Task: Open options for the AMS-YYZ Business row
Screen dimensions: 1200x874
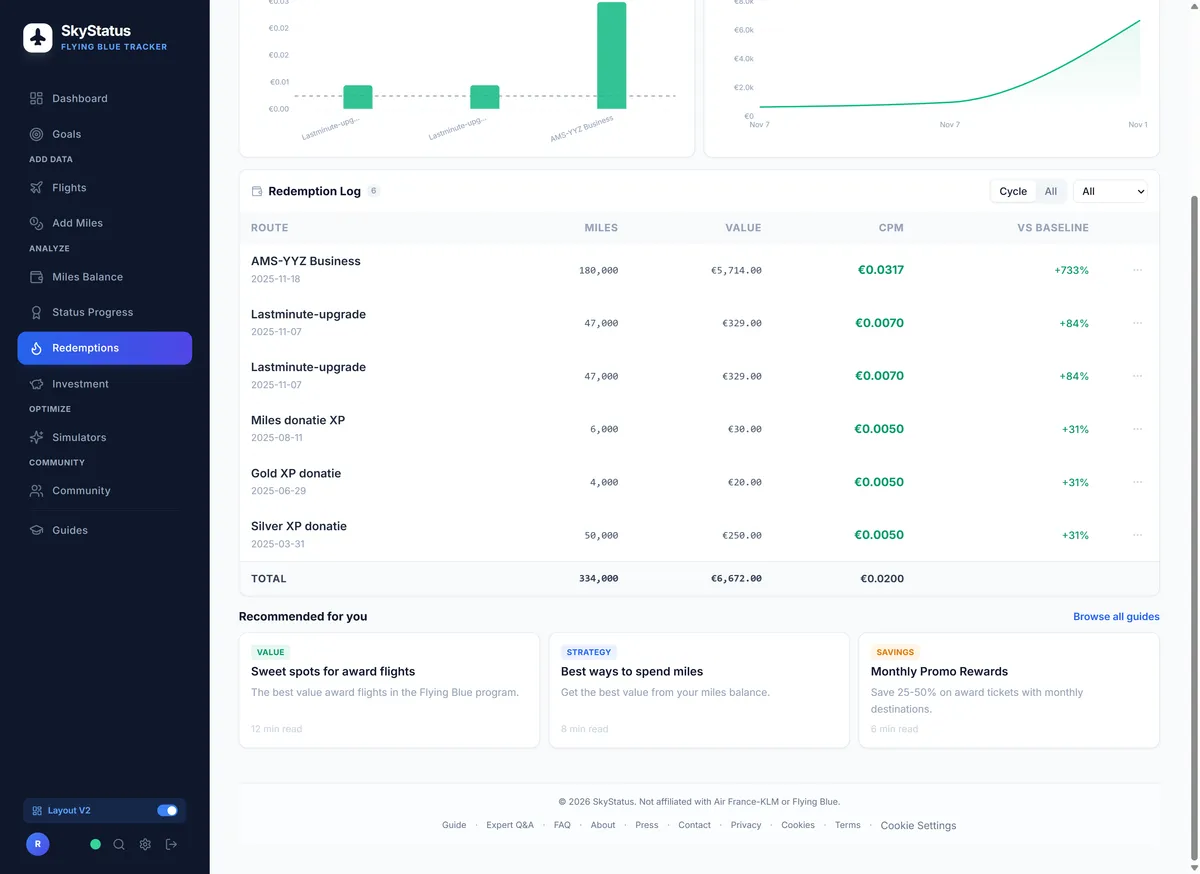Action: point(1137,269)
